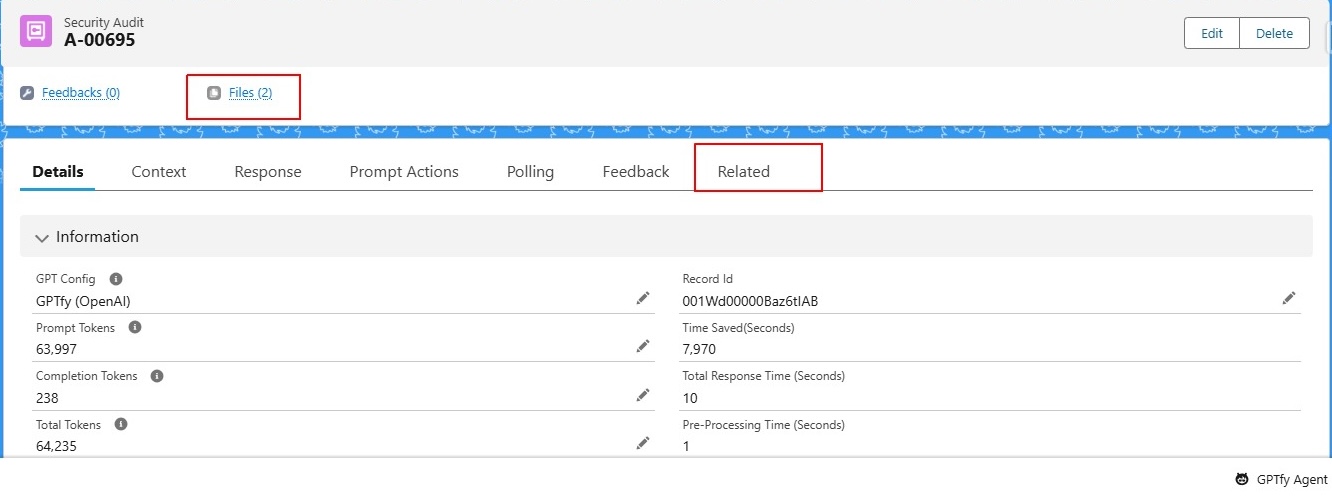Click info icon next to Completion Tokens
This screenshot has height=498, width=1332.
157,376
